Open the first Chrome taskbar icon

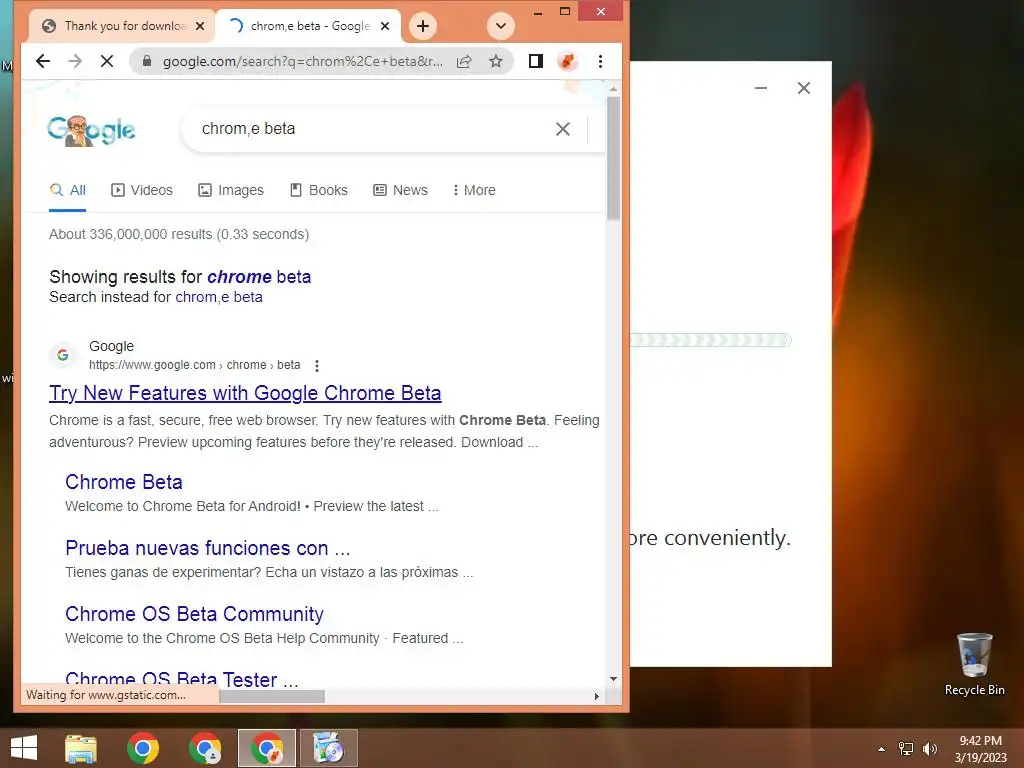(143, 748)
